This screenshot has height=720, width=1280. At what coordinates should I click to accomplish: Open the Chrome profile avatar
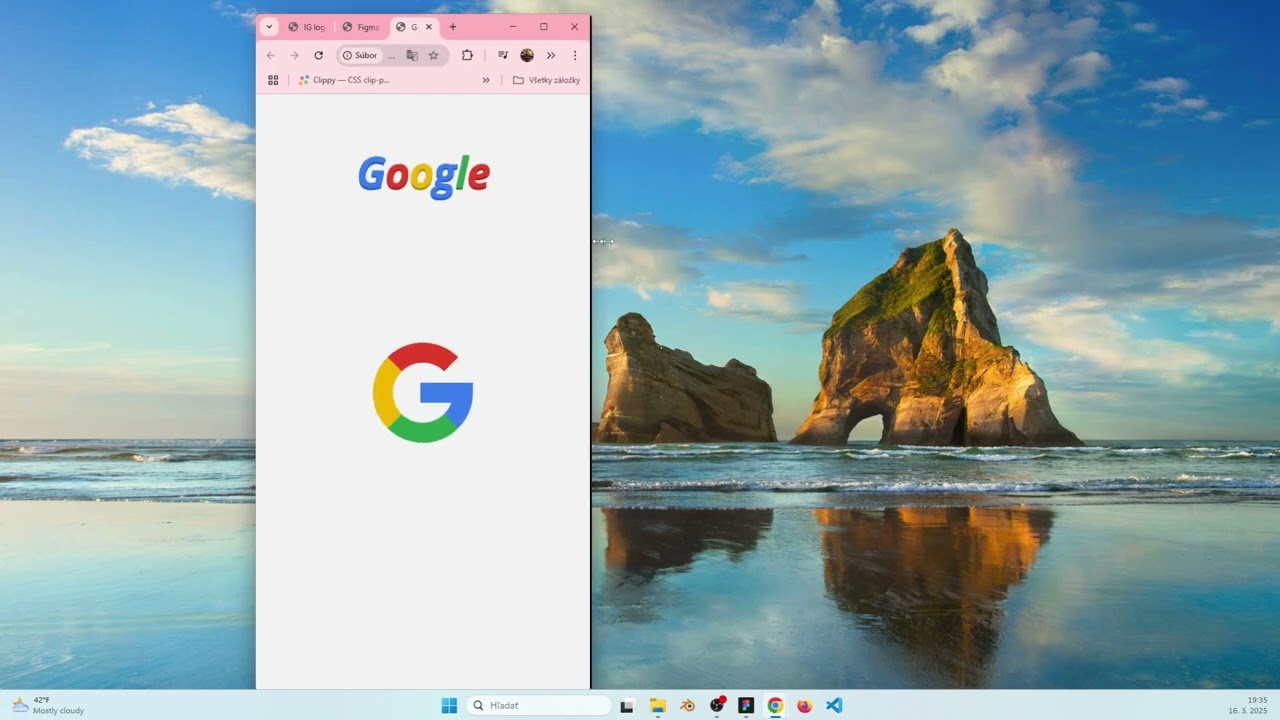click(527, 55)
